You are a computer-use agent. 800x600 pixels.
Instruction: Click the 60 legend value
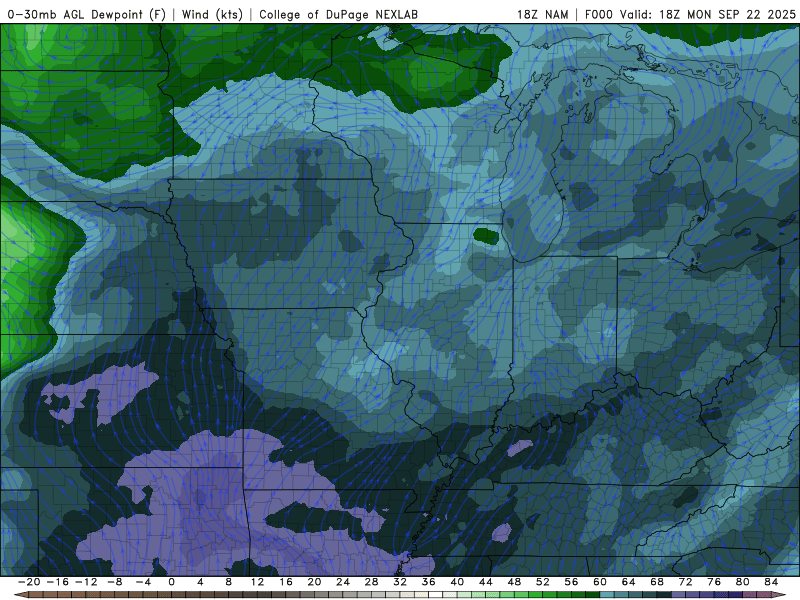(600, 582)
